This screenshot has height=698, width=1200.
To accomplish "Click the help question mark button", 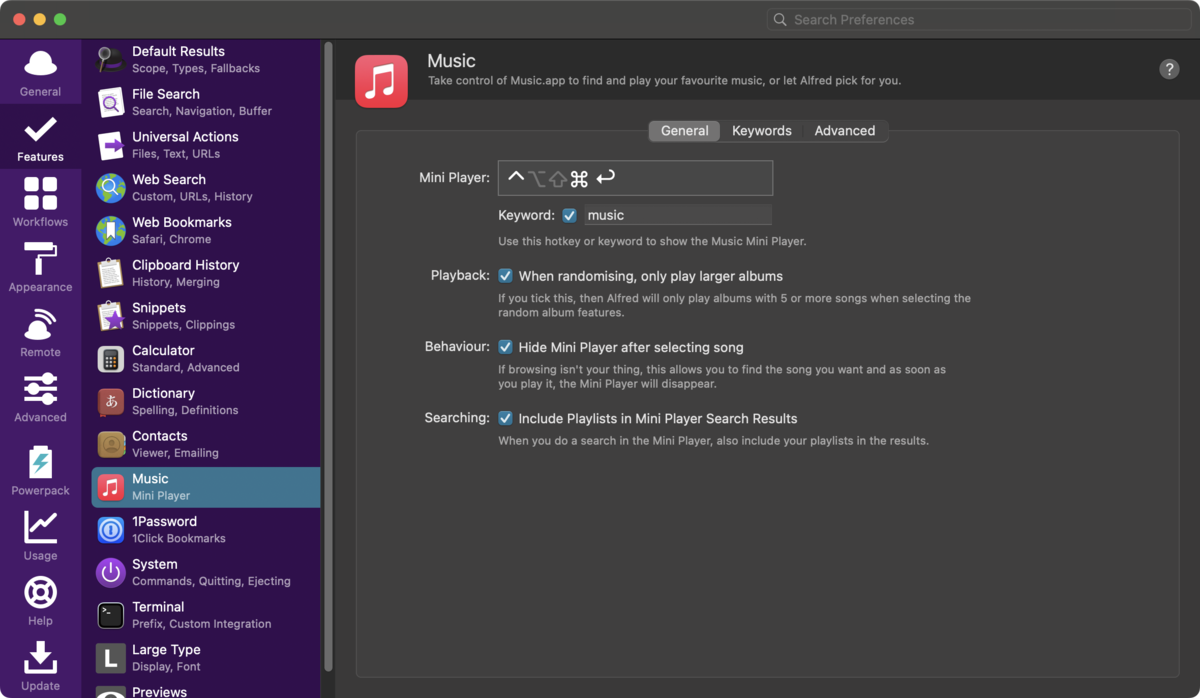I will tap(1169, 69).
